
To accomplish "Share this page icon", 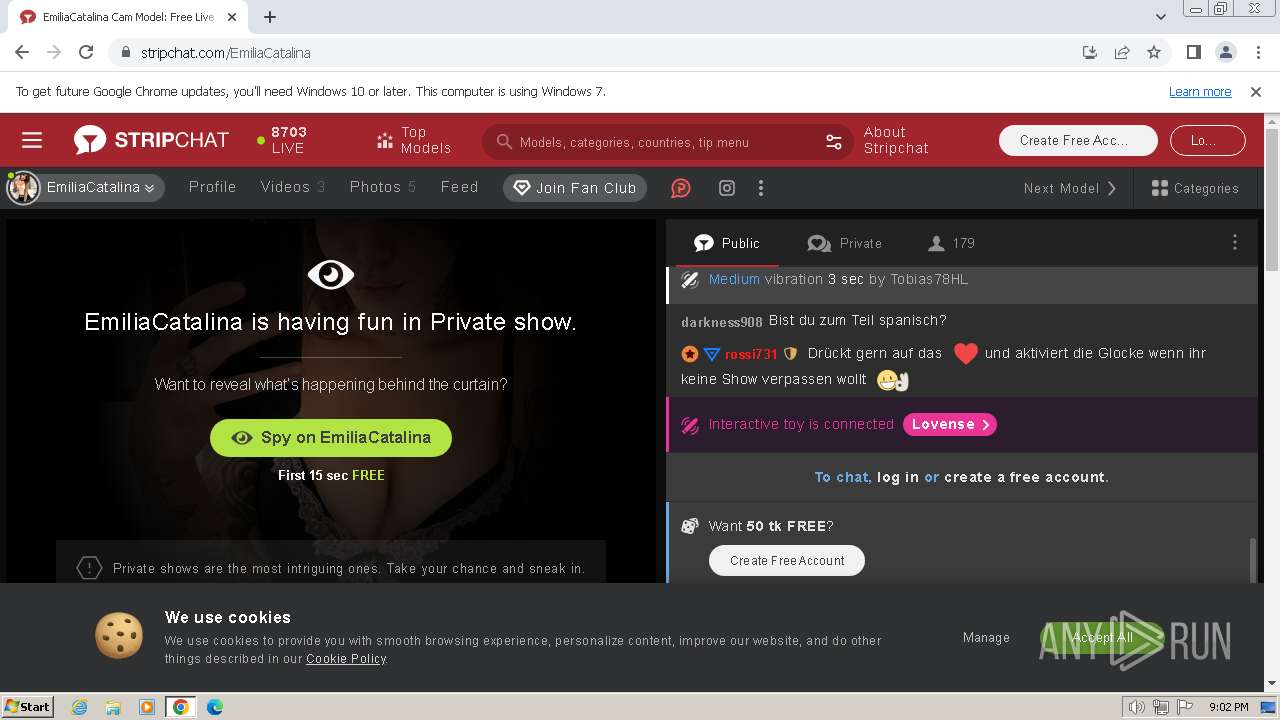I will coord(1122,52).
